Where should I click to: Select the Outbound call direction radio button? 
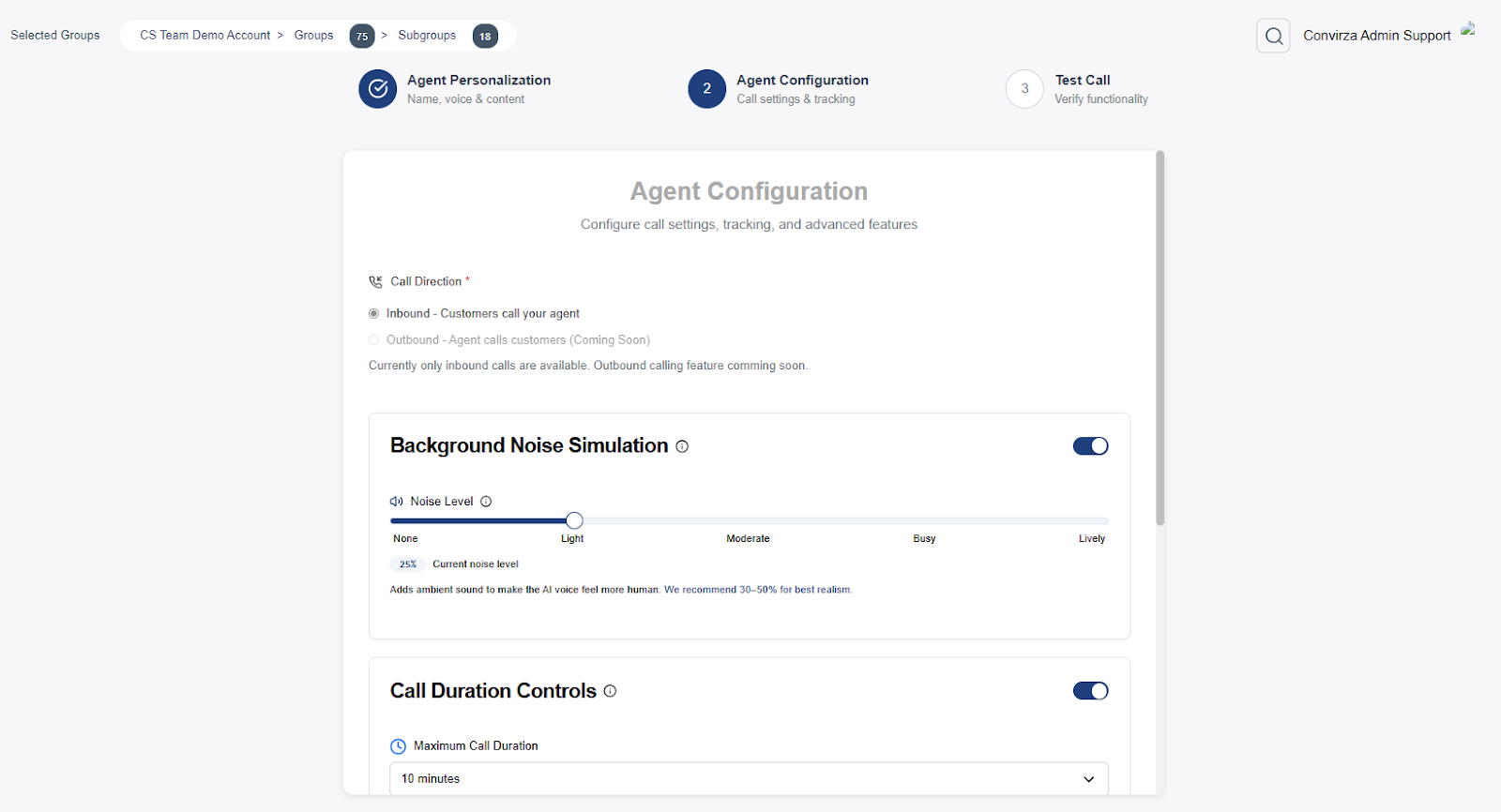[374, 340]
